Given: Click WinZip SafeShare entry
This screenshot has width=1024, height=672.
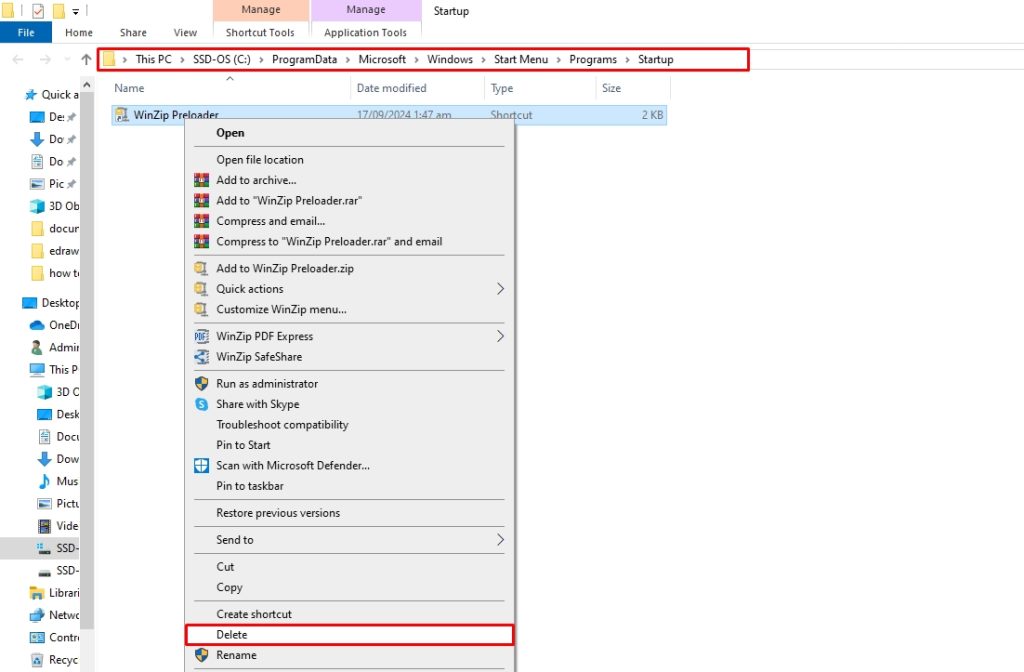Looking at the screenshot, I should 349,357.
